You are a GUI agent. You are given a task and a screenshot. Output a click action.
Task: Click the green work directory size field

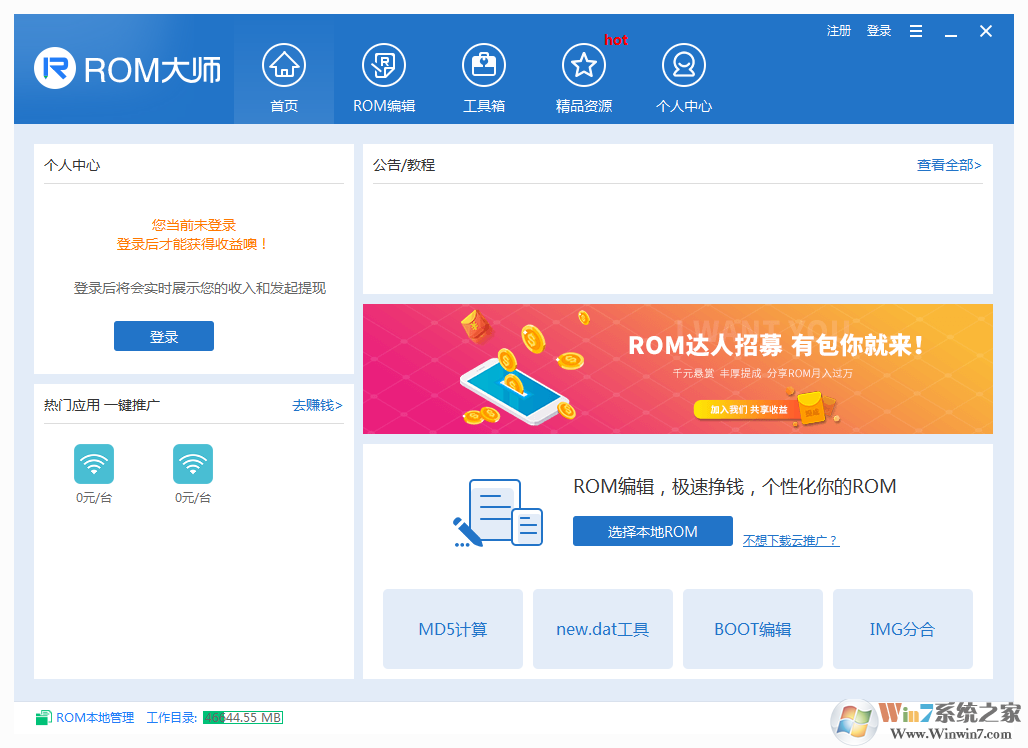pyautogui.click(x=243, y=717)
